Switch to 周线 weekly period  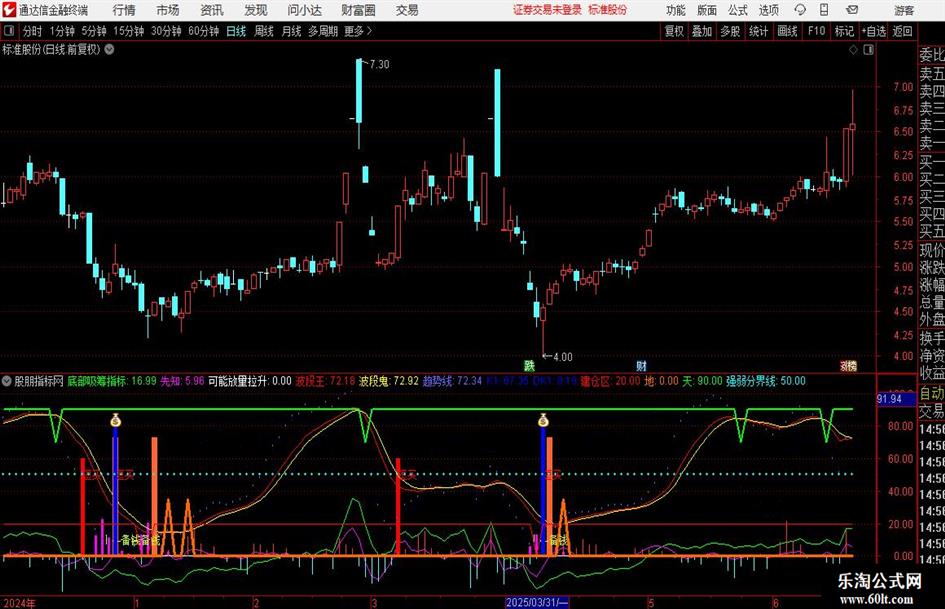pos(264,31)
